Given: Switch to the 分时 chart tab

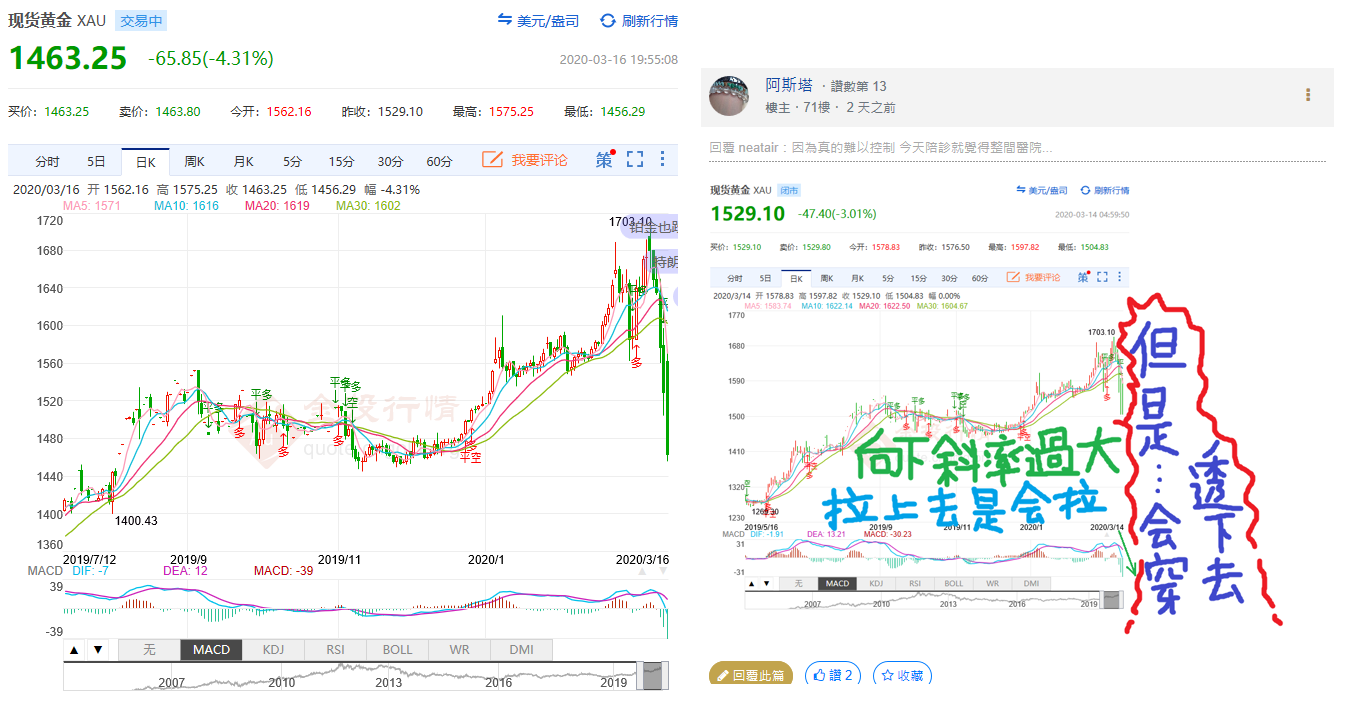Looking at the screenshot, I should [x=47, y=161].
